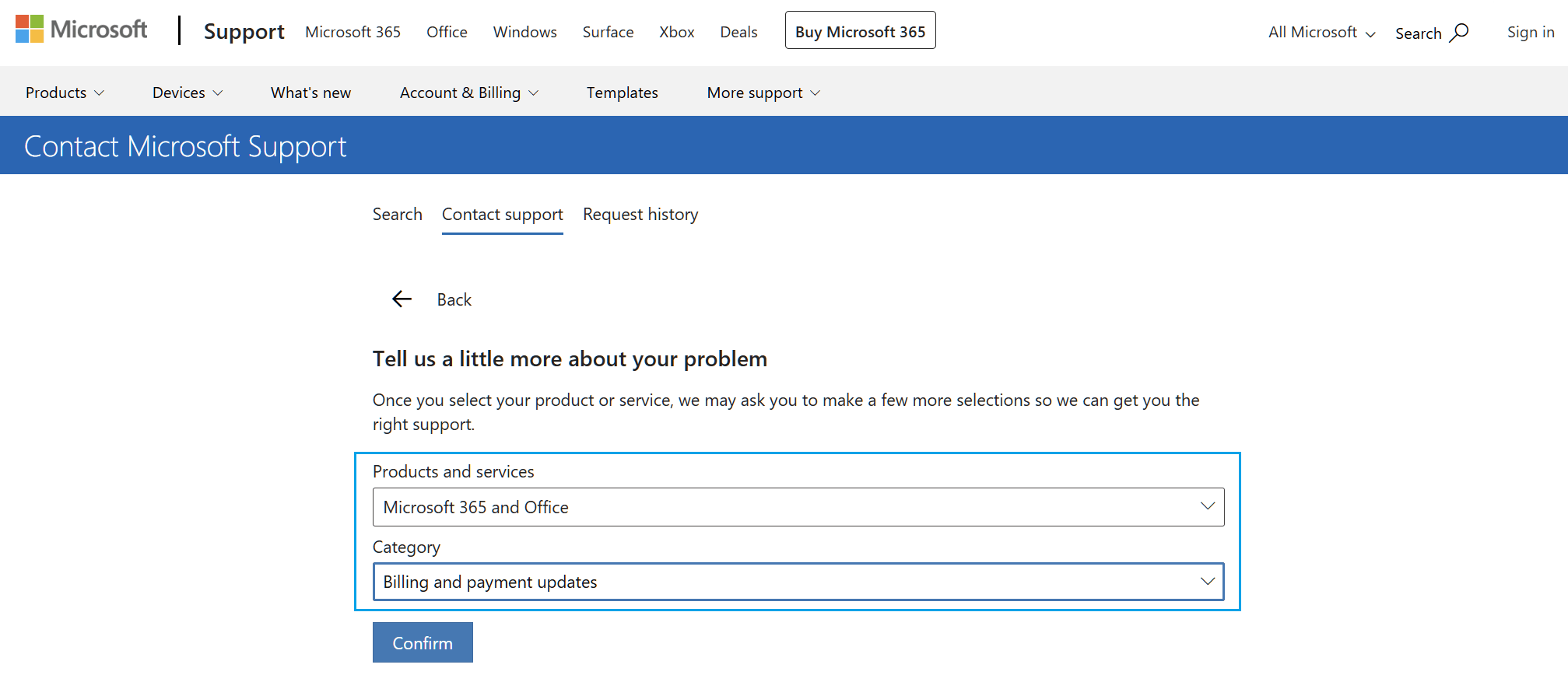Click the Sign in link
Screen dimensions: 1568x675
1530,32
